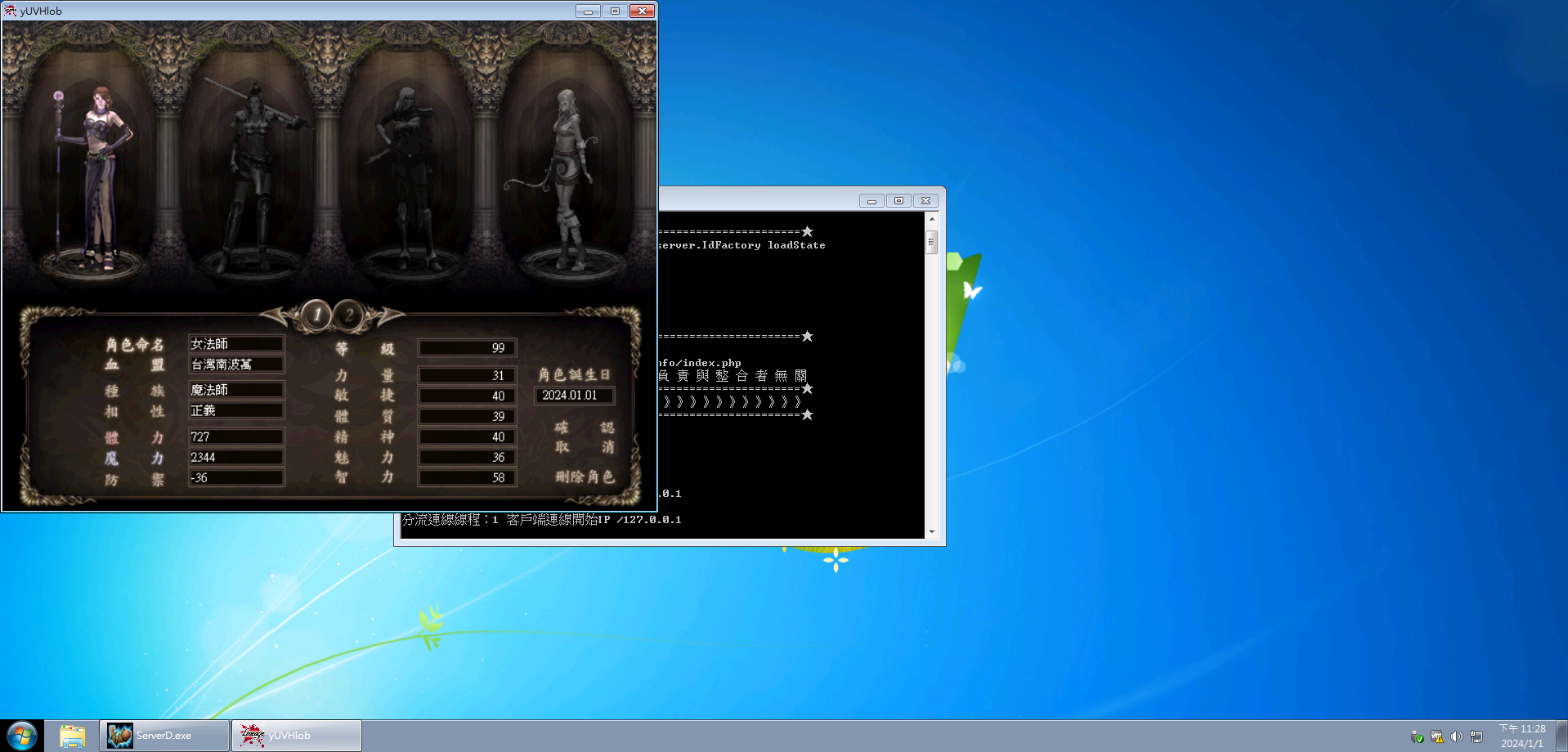Click the defense value -36
1568x752 pixels.
[x=236, y=477]
